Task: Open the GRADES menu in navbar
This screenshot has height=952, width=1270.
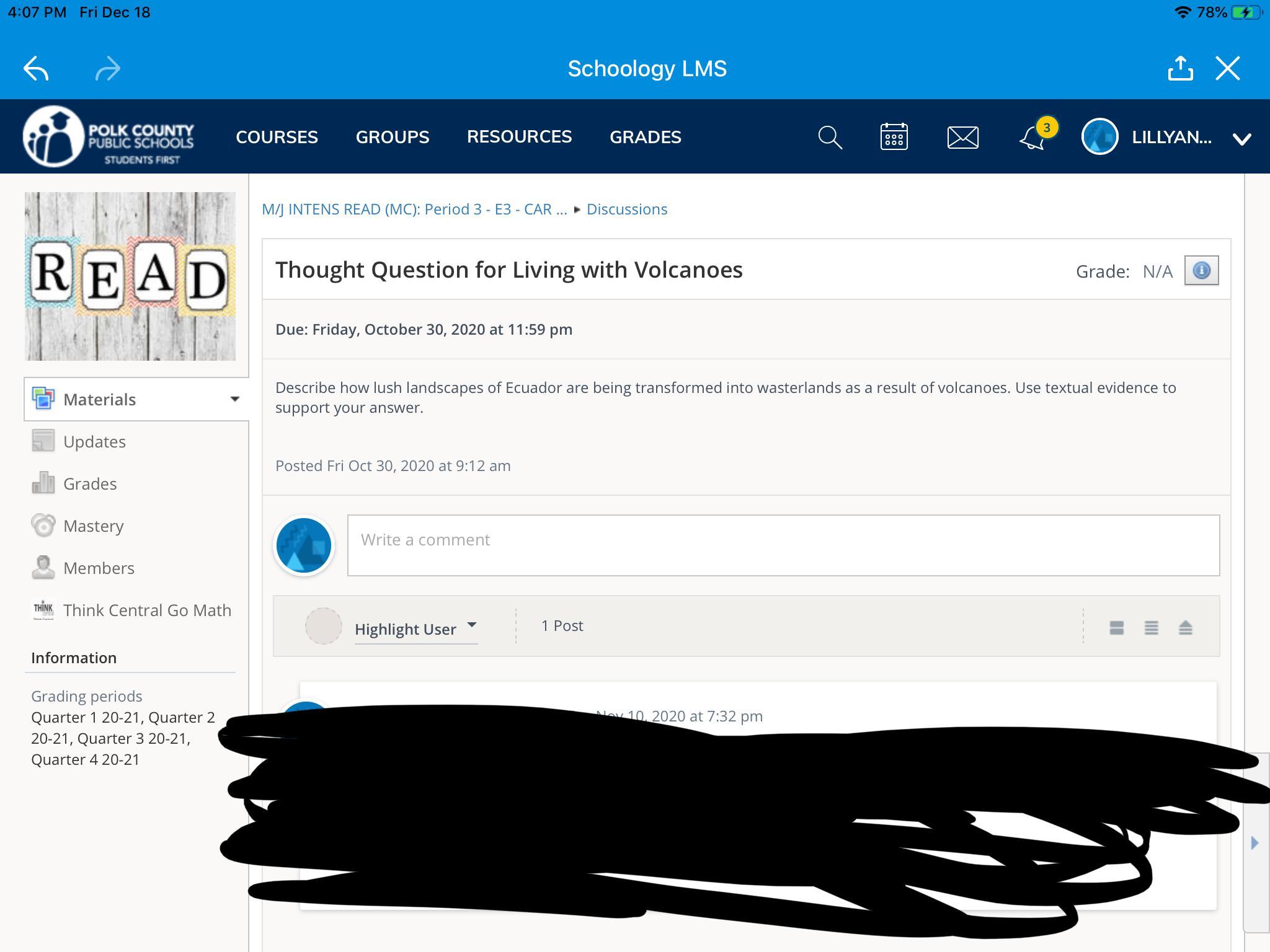Action: click(x=645, y=137)
